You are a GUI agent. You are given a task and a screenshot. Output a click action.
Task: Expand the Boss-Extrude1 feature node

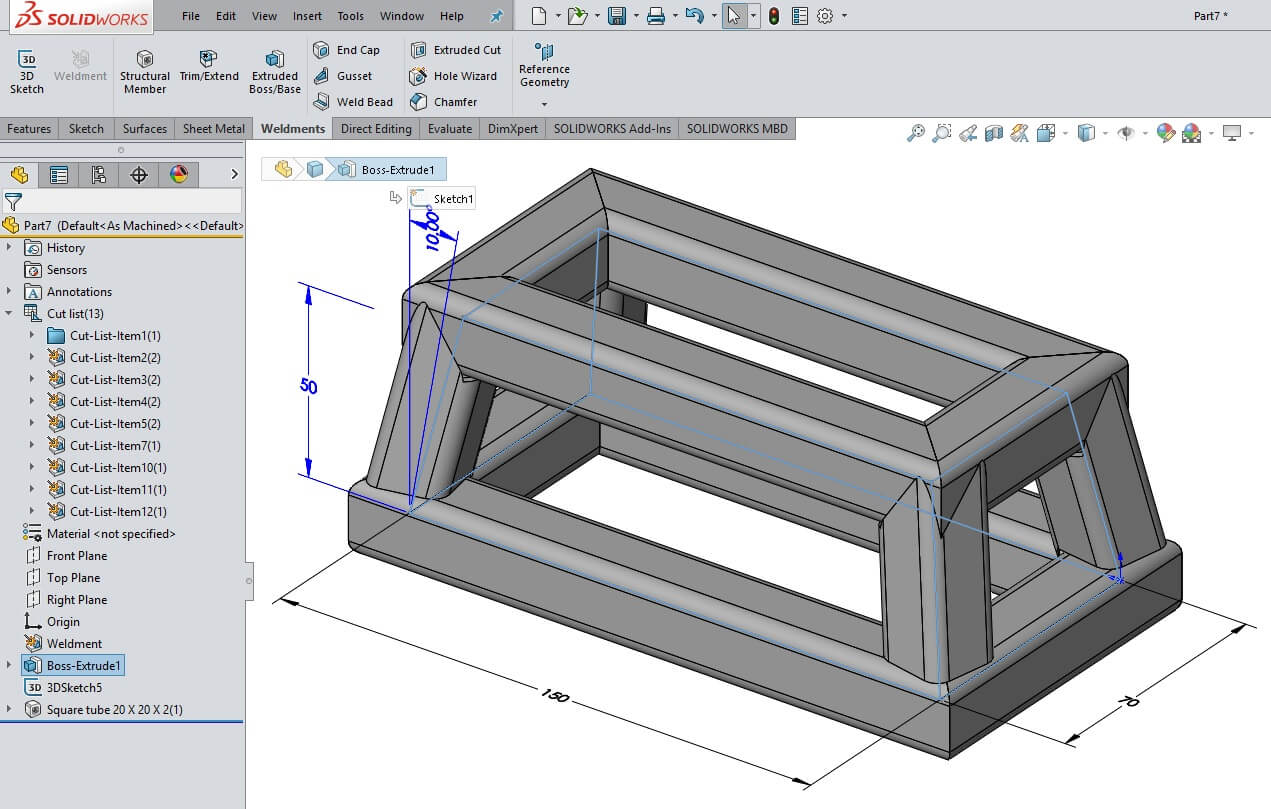click(9, 666)
